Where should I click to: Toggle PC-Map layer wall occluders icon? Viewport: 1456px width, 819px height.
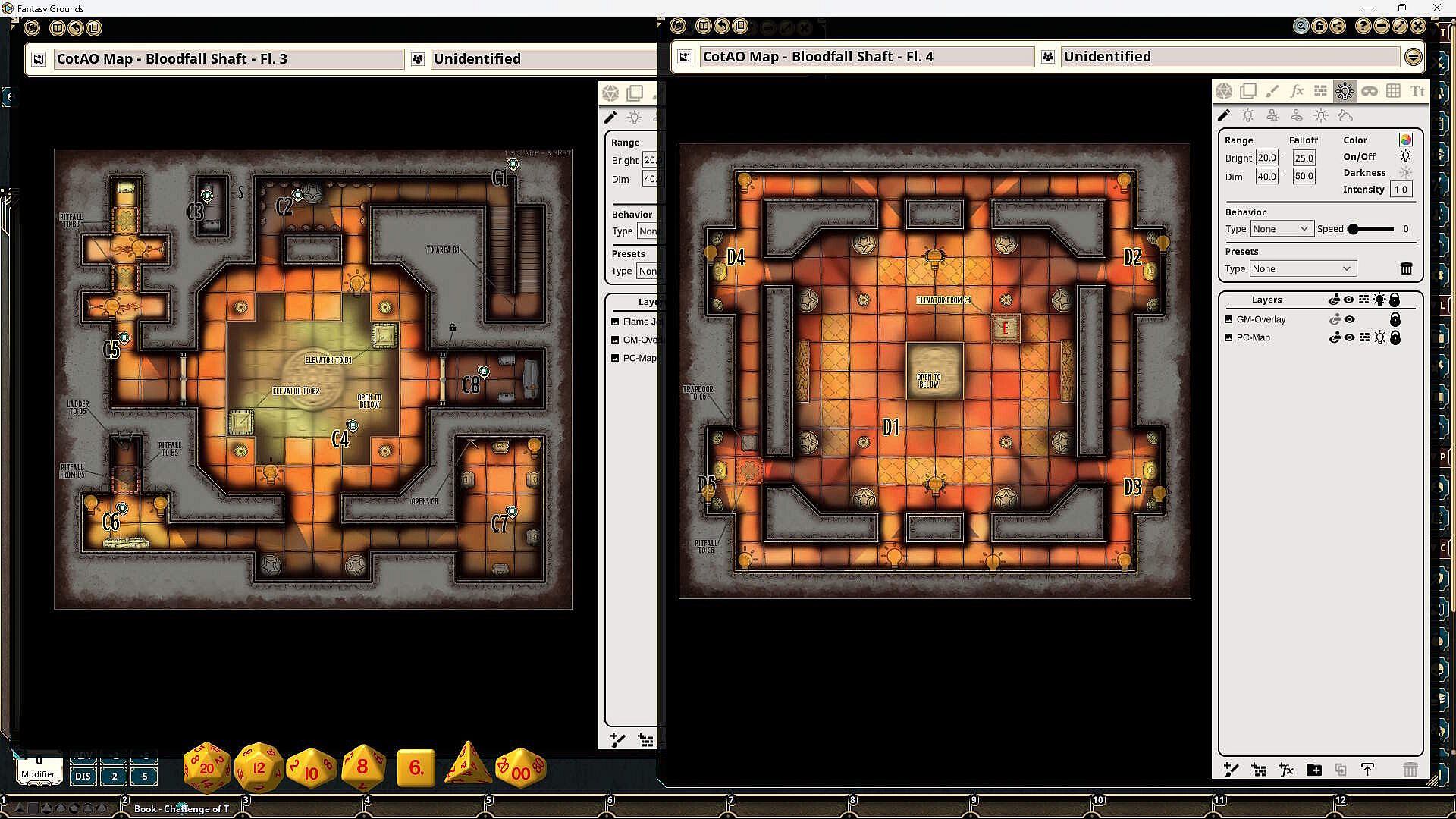(x=1364, y=337)
